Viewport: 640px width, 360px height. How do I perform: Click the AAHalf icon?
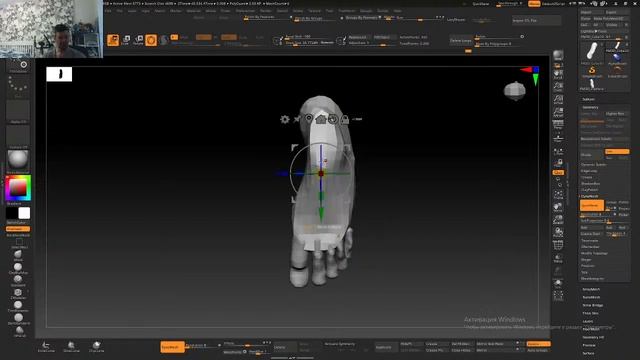click(558, 112)
